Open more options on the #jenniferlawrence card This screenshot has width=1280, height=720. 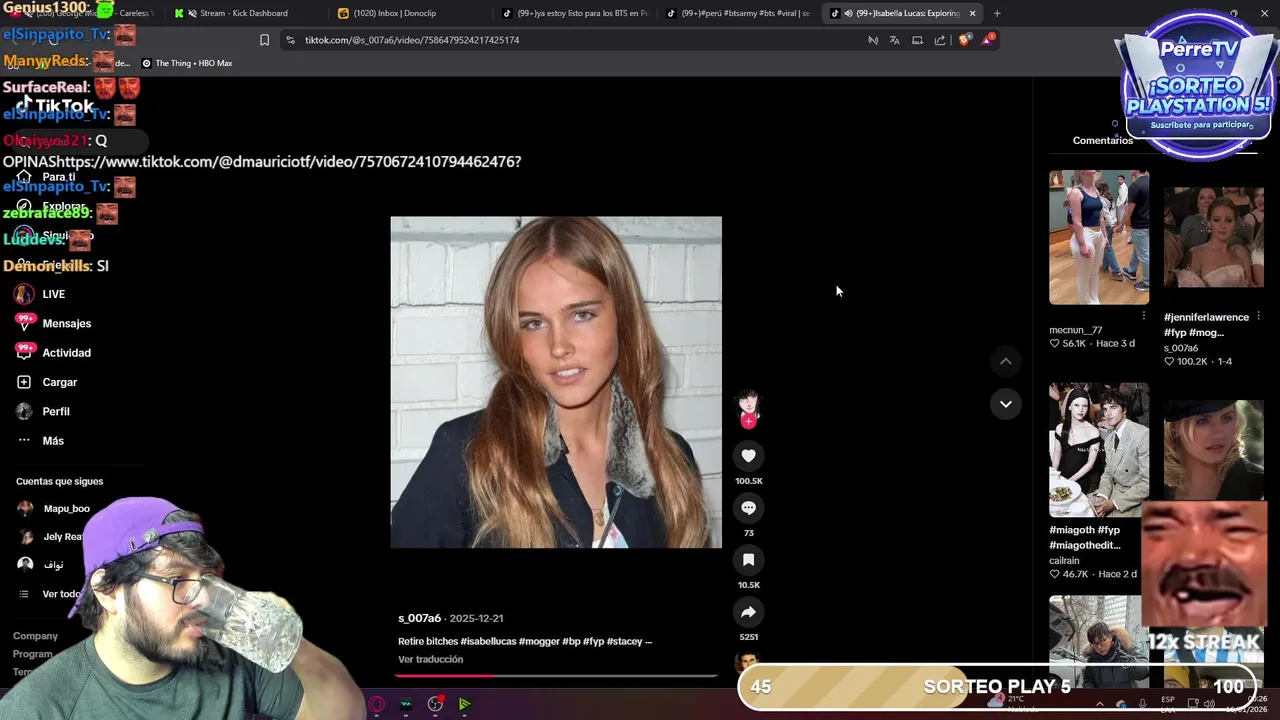point(1258,316)
